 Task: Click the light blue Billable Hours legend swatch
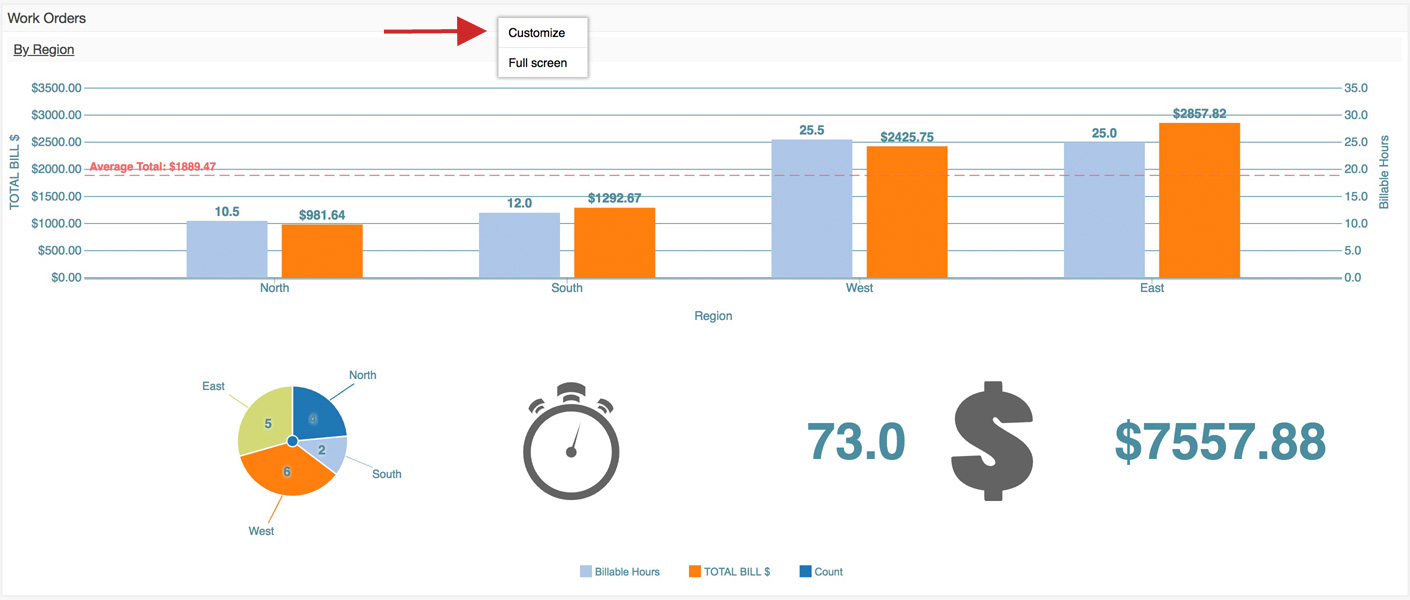point(586,572)
